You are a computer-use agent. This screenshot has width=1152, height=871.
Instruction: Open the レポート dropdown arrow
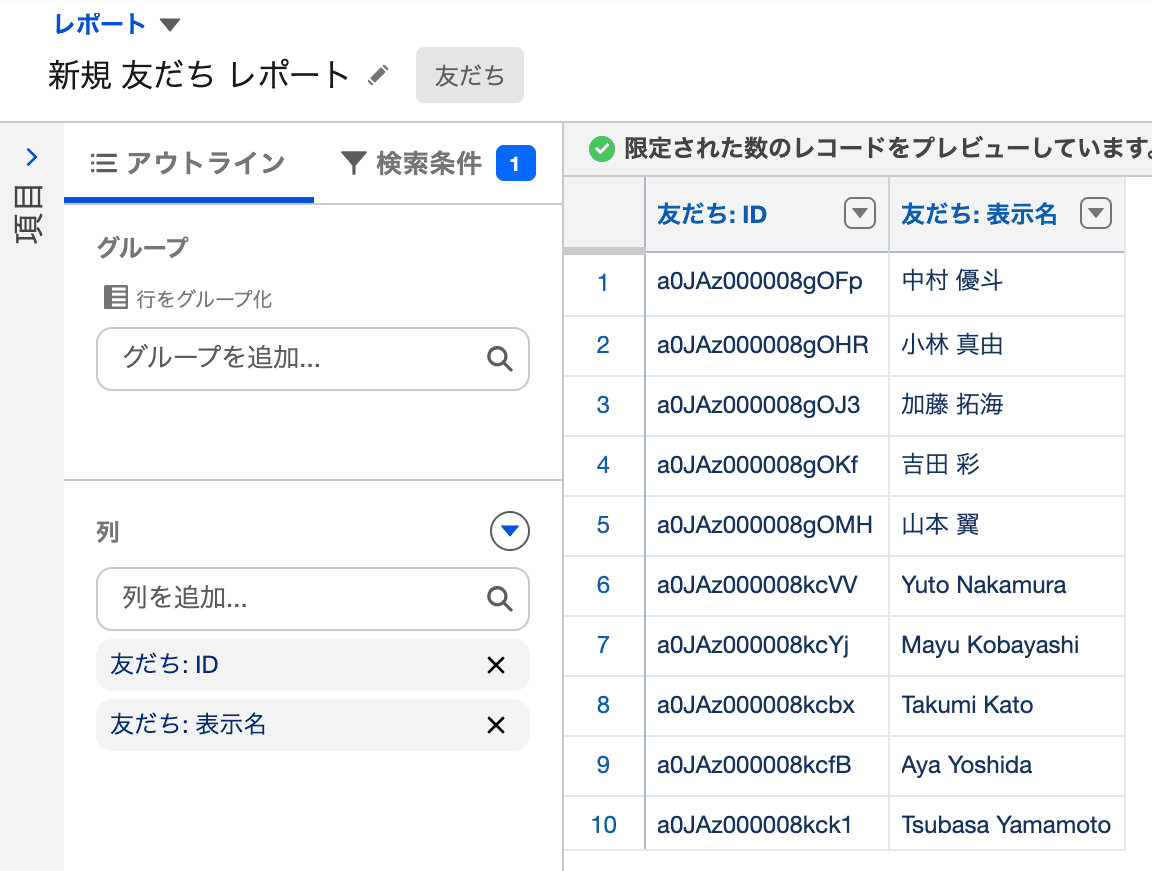170,25
